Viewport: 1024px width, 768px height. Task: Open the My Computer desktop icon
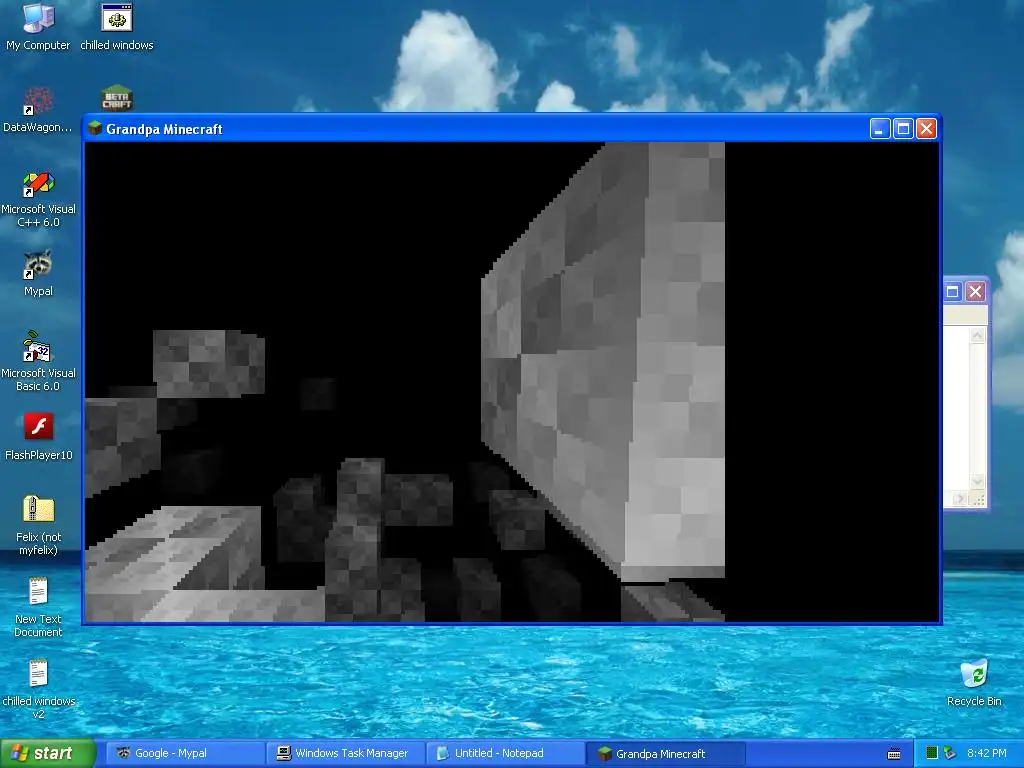click(38, 26)
